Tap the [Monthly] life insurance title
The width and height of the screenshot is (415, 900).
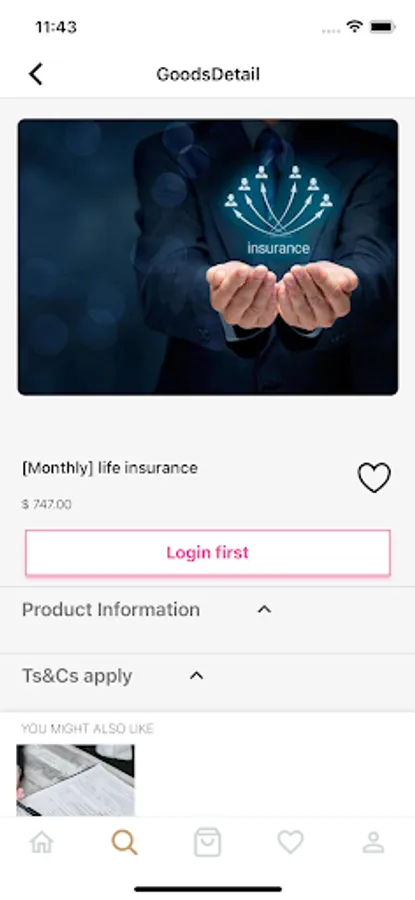pyautogui.click(x=110, y=468)
